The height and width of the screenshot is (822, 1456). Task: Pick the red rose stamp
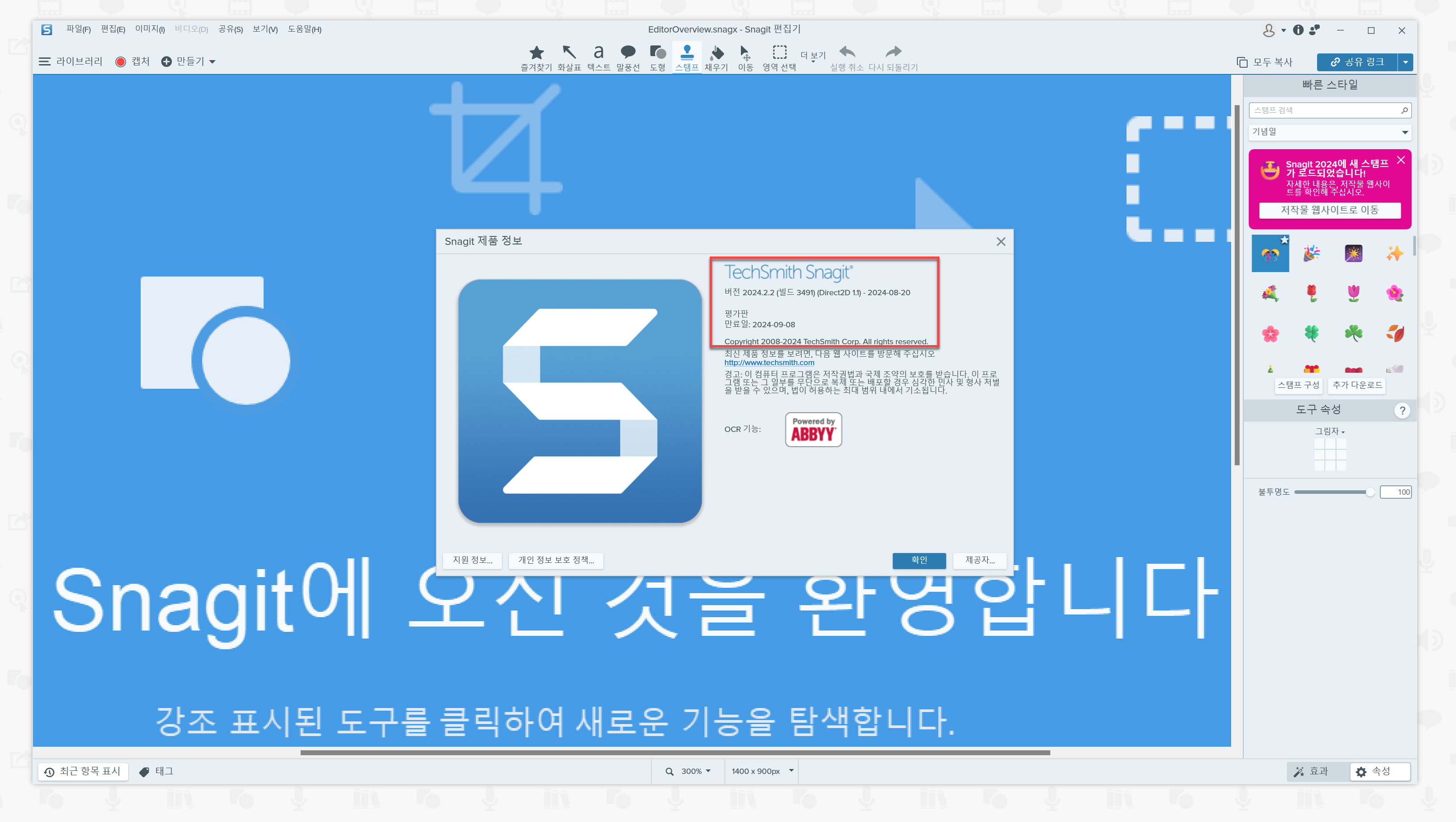click(x=1311, y=293)
